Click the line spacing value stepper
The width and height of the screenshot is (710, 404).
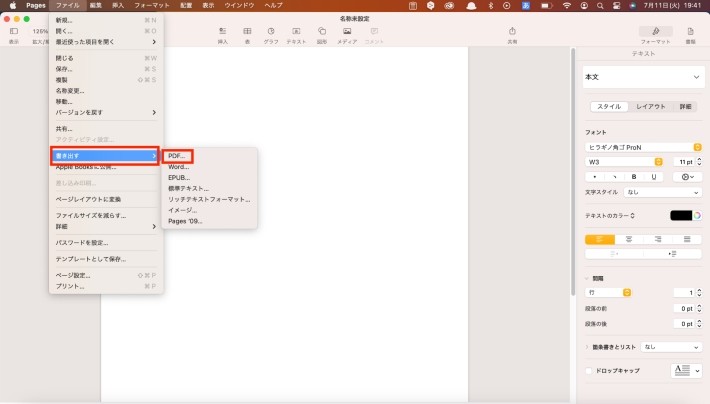(x=700, y=293)
